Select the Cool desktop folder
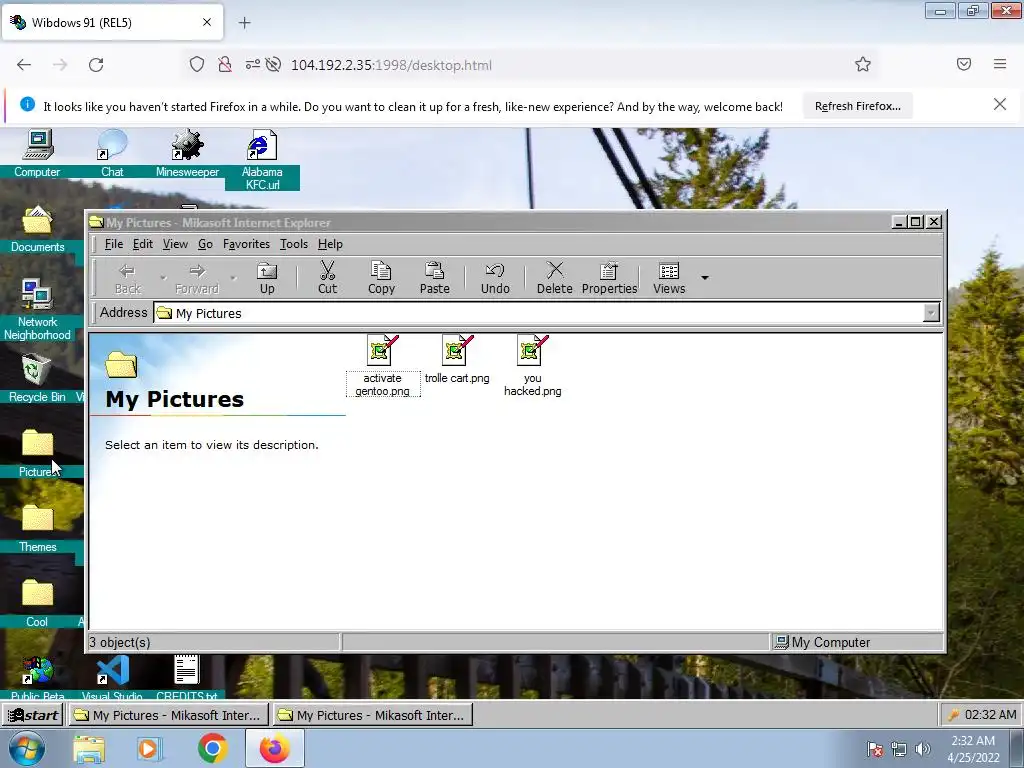This screenshot has height=768, width=1024. point(37,603)
